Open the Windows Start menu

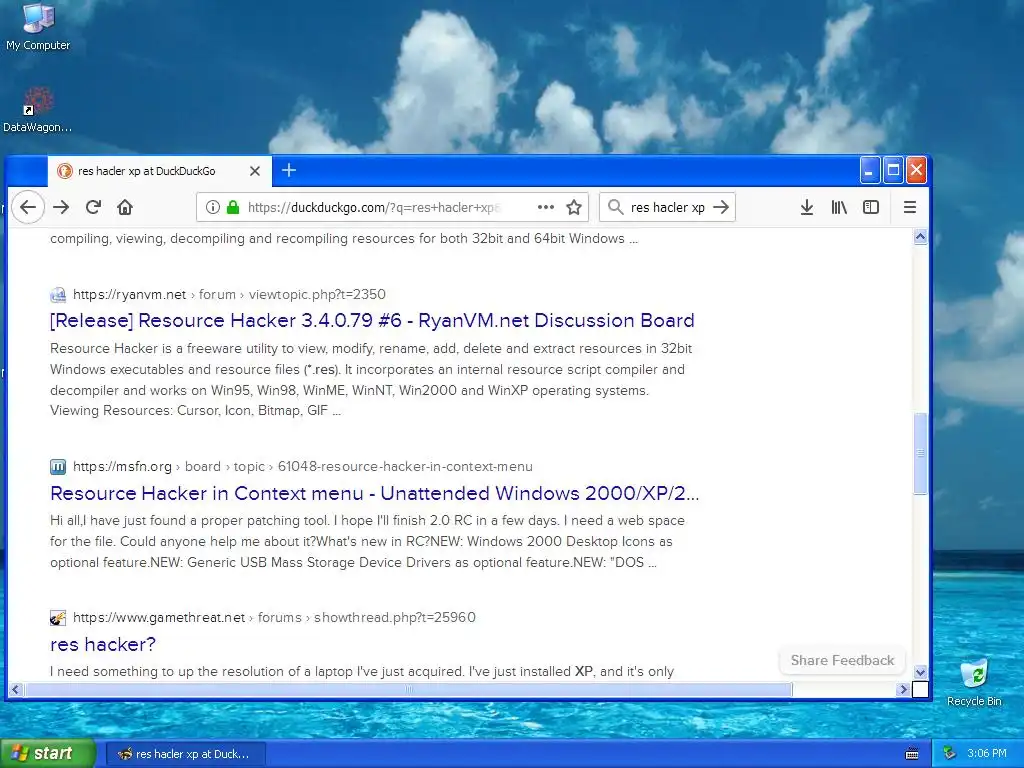[x=48, y=753]
